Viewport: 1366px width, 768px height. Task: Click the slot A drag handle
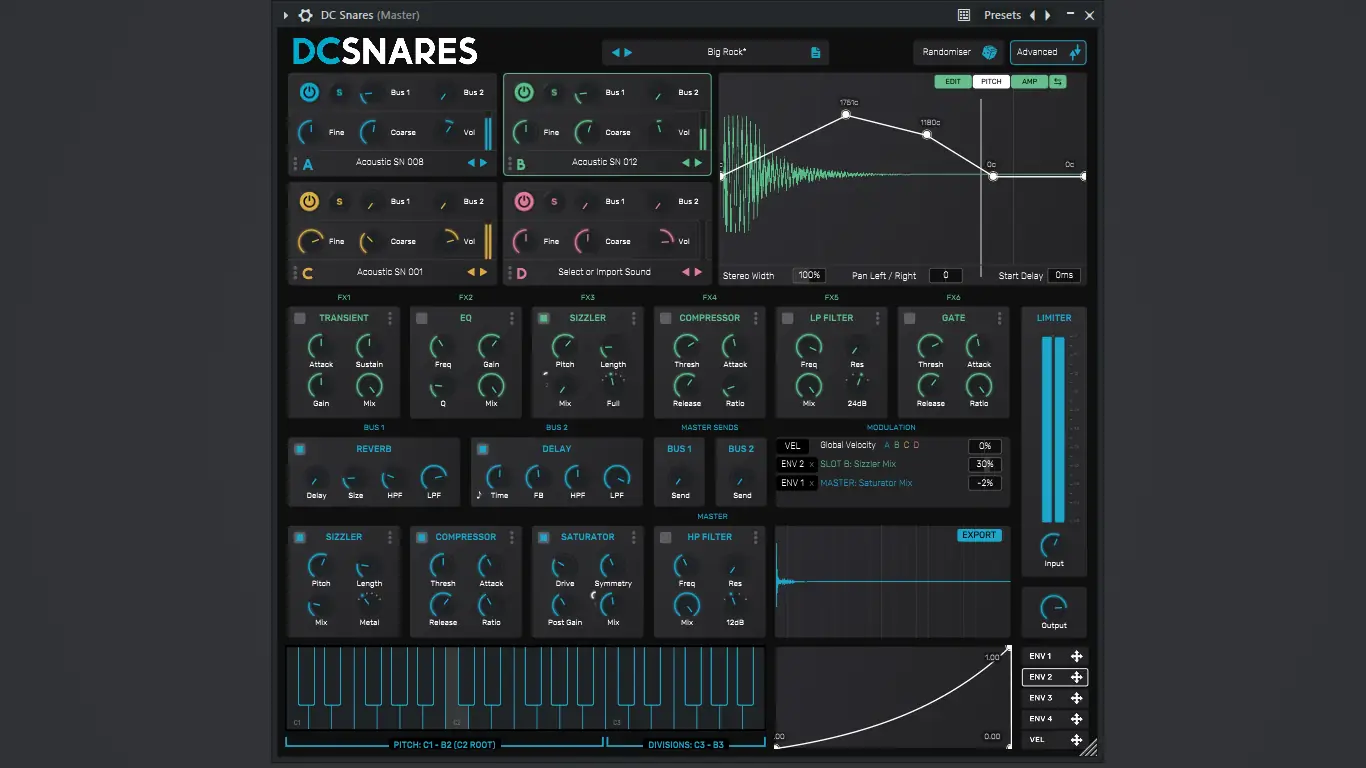point(295,162)
